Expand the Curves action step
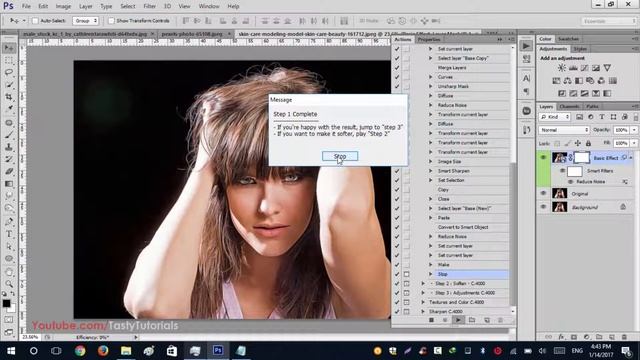The height and width of the screenshot is (360, 640). [430, 77]
